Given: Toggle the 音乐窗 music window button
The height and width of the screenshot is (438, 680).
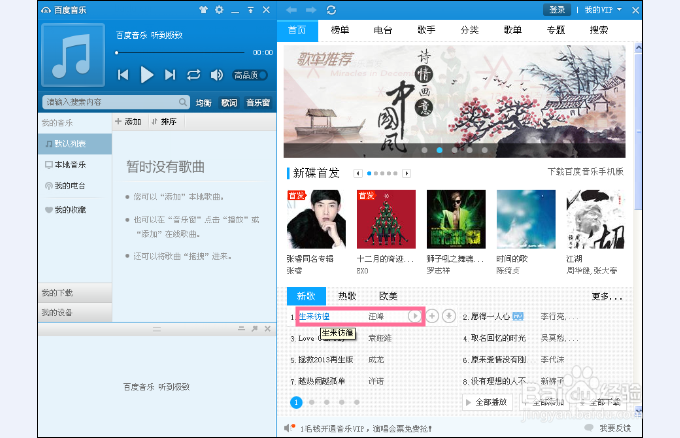Looking at the screenshot, I should (258, 102).
